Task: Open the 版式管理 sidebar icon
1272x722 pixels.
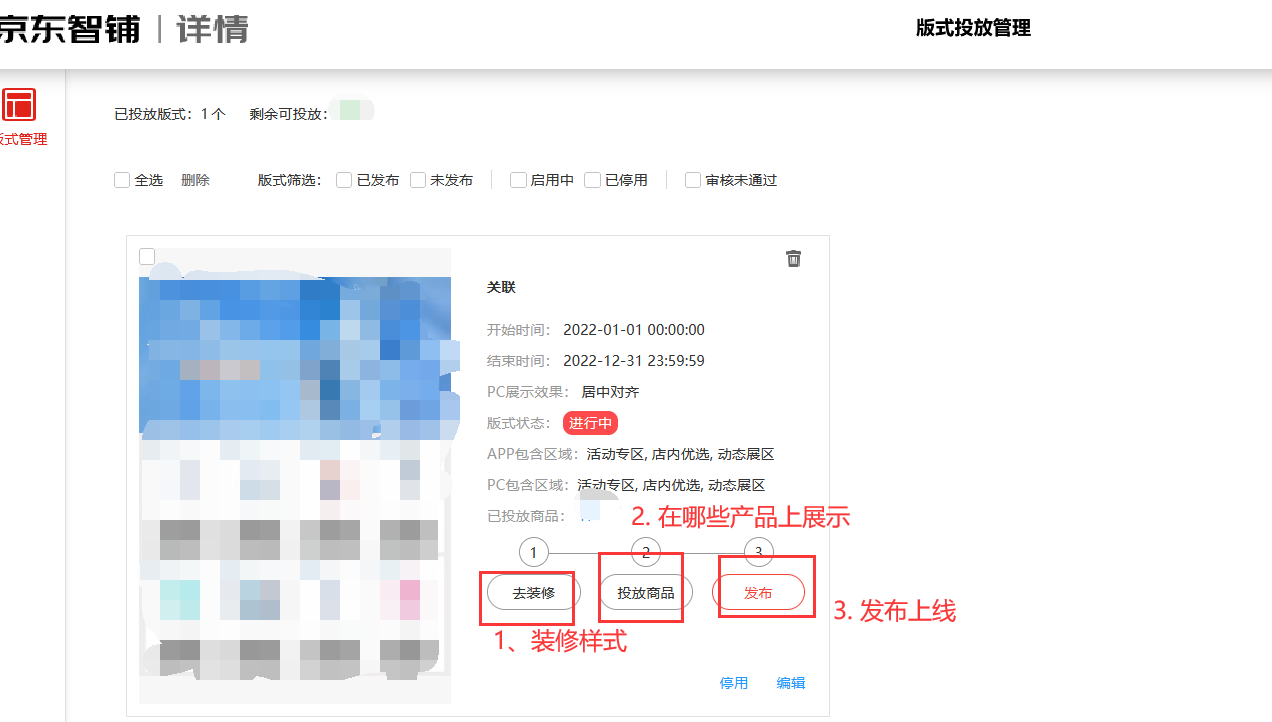Action: click(x=19, y=104)
